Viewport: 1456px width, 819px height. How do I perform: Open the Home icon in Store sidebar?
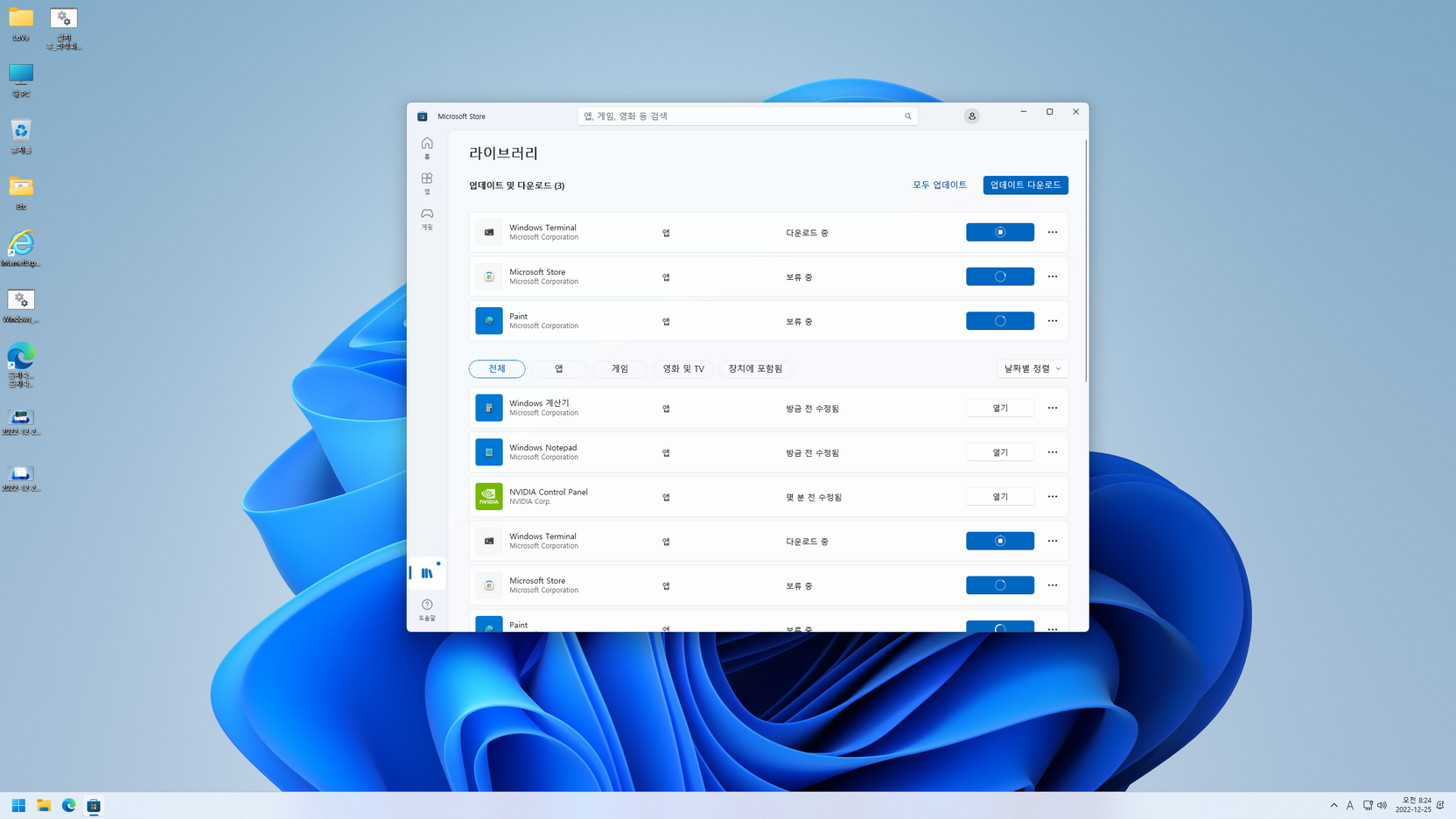427,147
